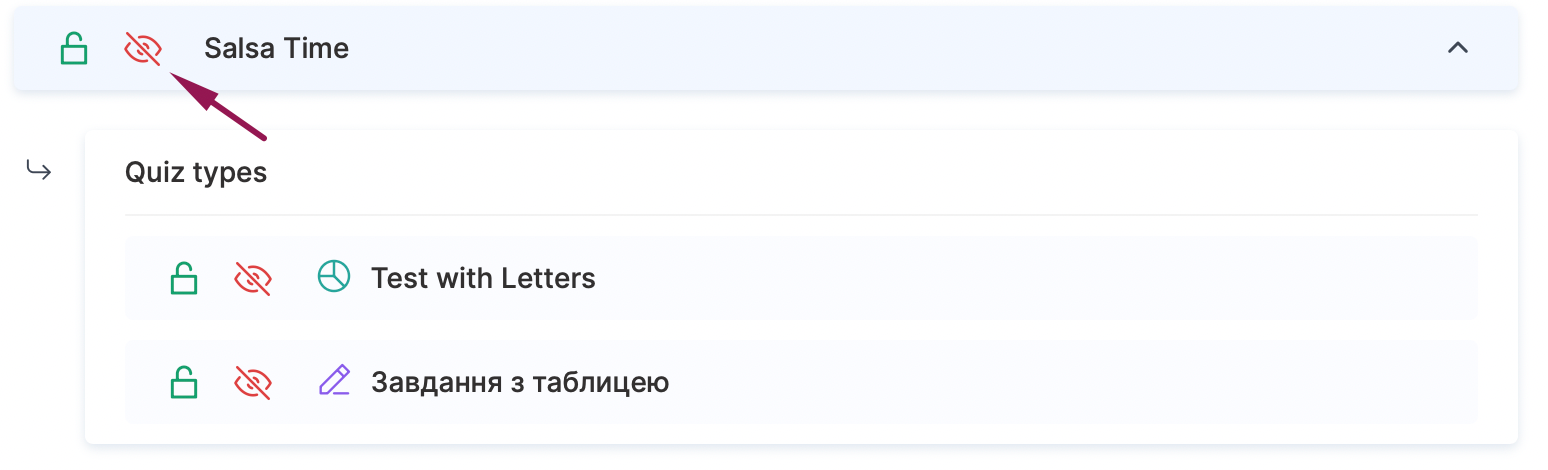Open the Test with Letters quiz
This screenshot has height=470, width=1548.
point(483,277)
